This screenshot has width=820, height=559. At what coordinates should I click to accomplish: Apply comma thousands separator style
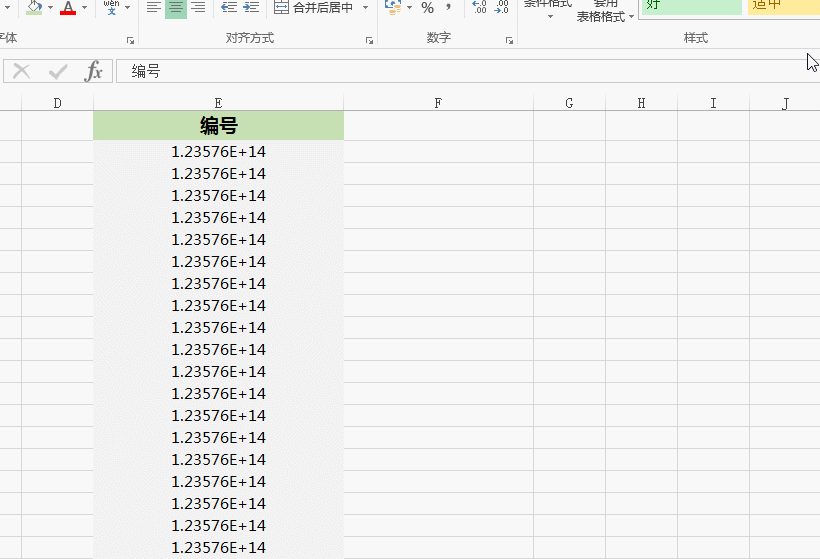[x=448, y=7]
